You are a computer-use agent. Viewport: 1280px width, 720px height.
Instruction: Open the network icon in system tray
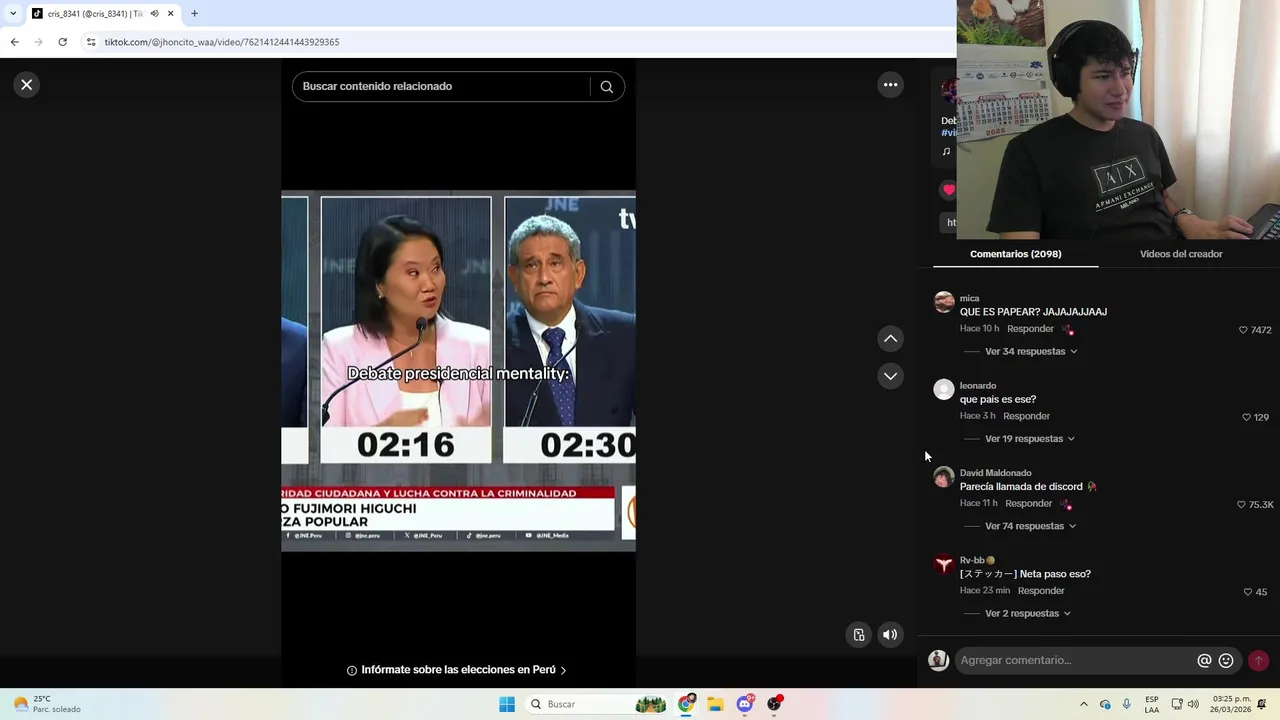[1176, 704]
